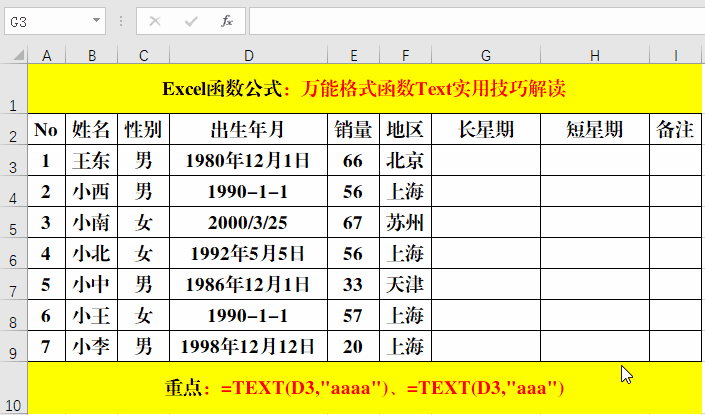Select column E header

click(353, 55)
